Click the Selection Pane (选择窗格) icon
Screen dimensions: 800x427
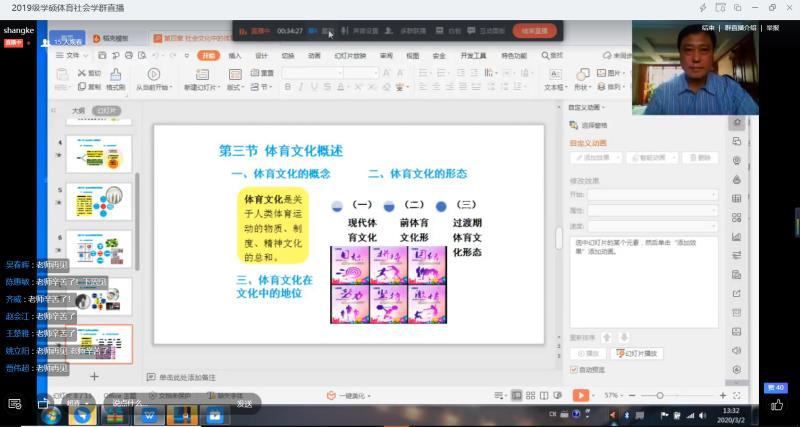(573, 125)
